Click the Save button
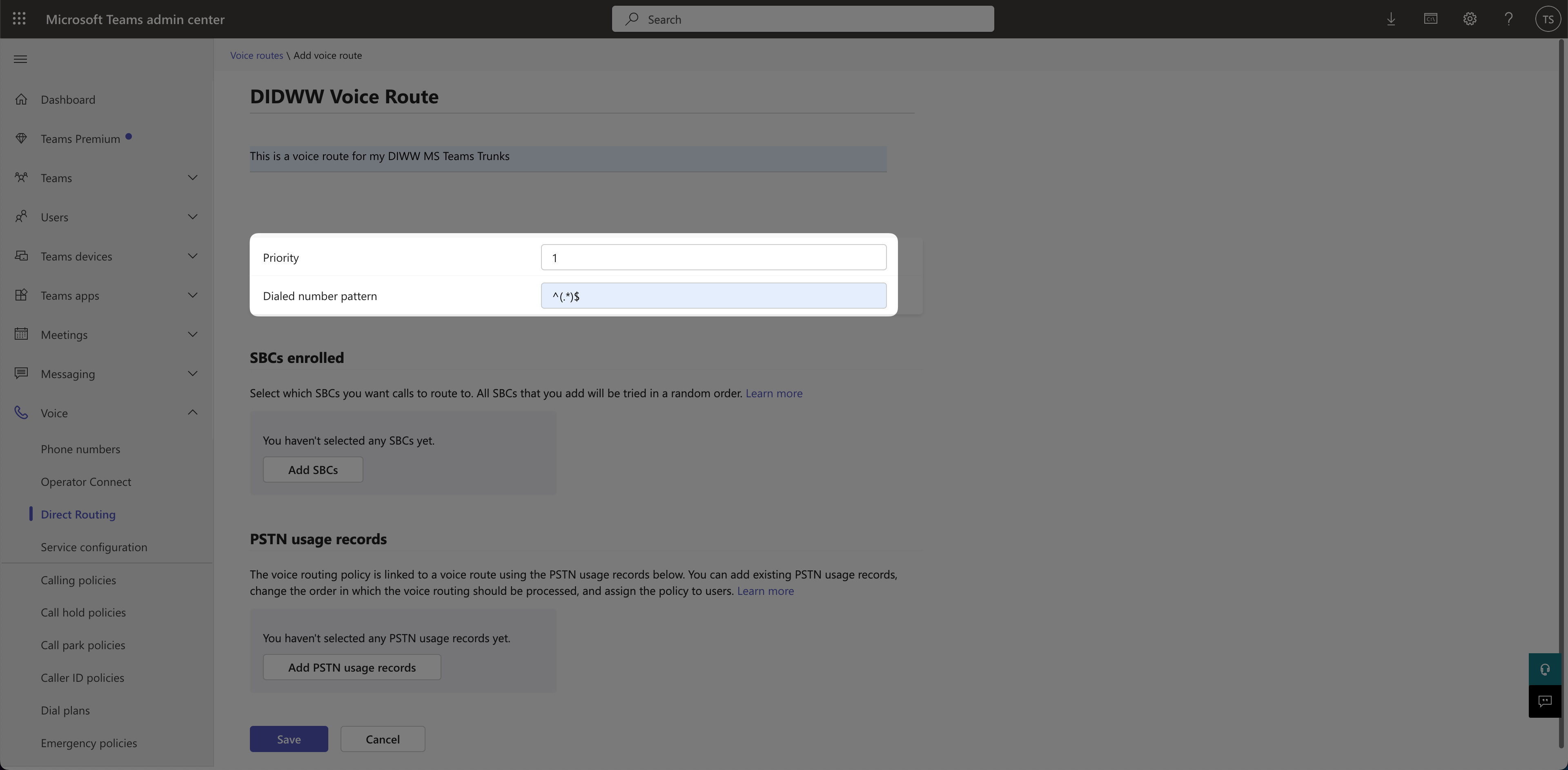This screenshot has height=770, width=1568. [x=289, y=739]
